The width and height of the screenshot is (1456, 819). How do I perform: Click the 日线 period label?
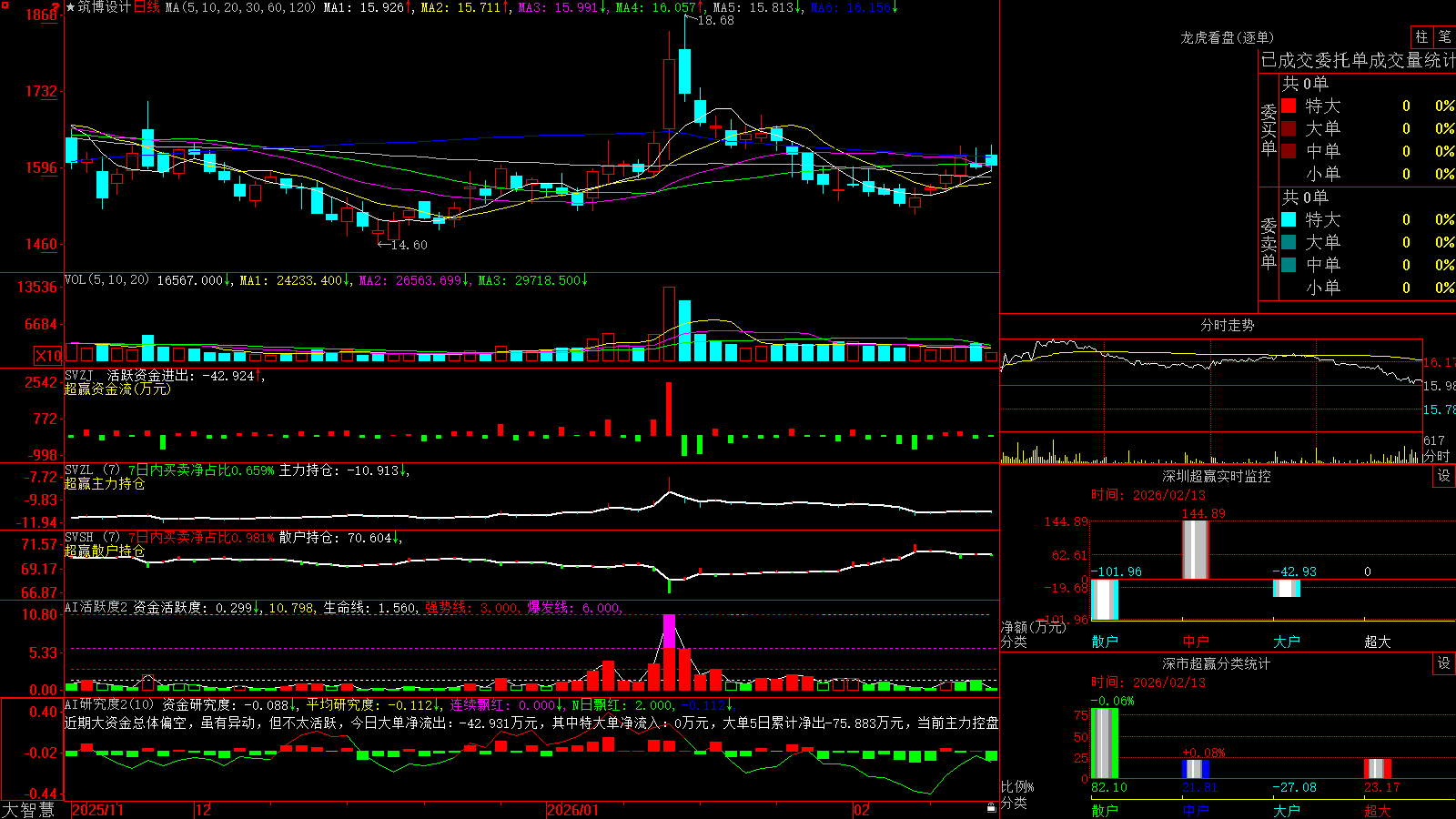click(147, 7)
